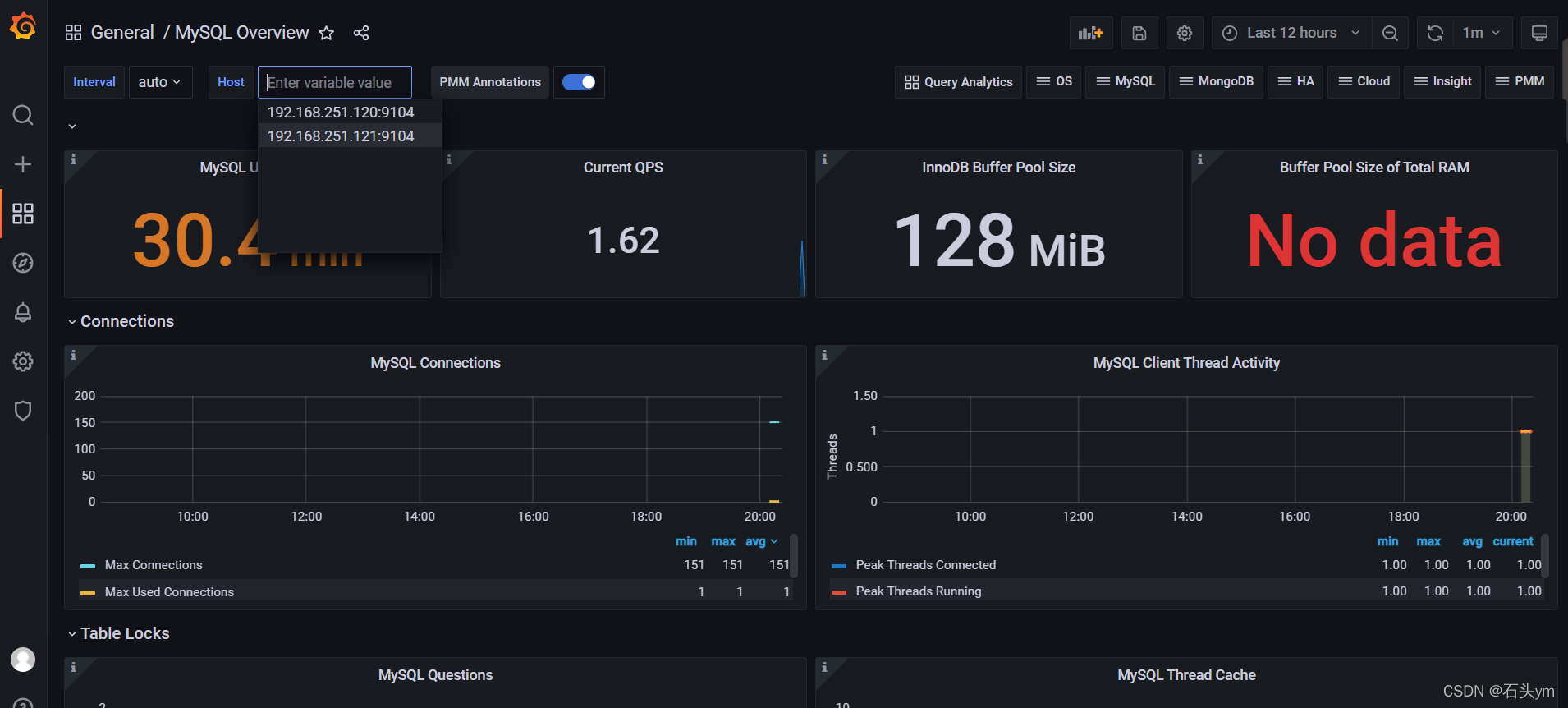Show info for Current QPS panel
The image size is (1568, 708).
point(449,159)
